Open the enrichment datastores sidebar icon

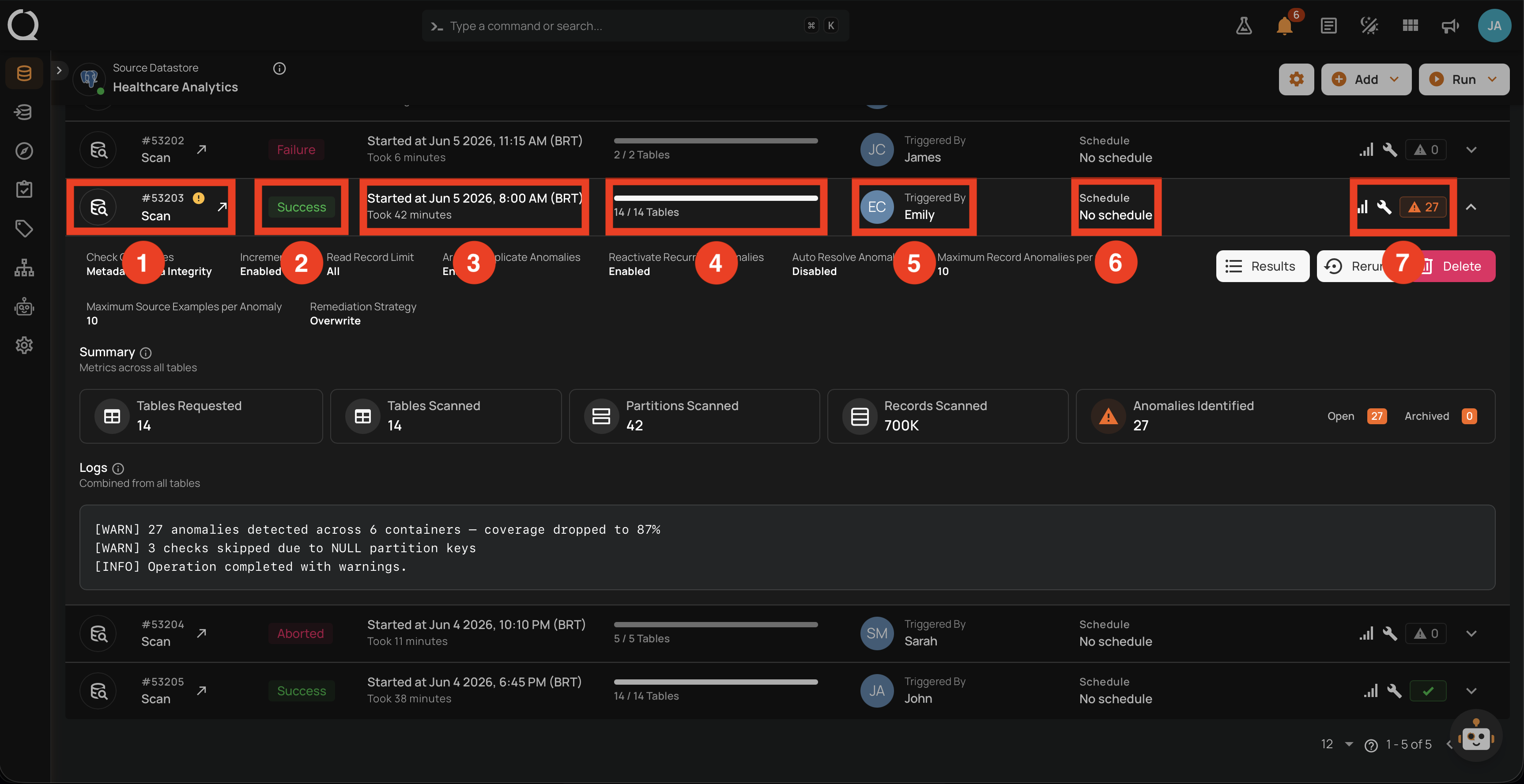[24, 112]
